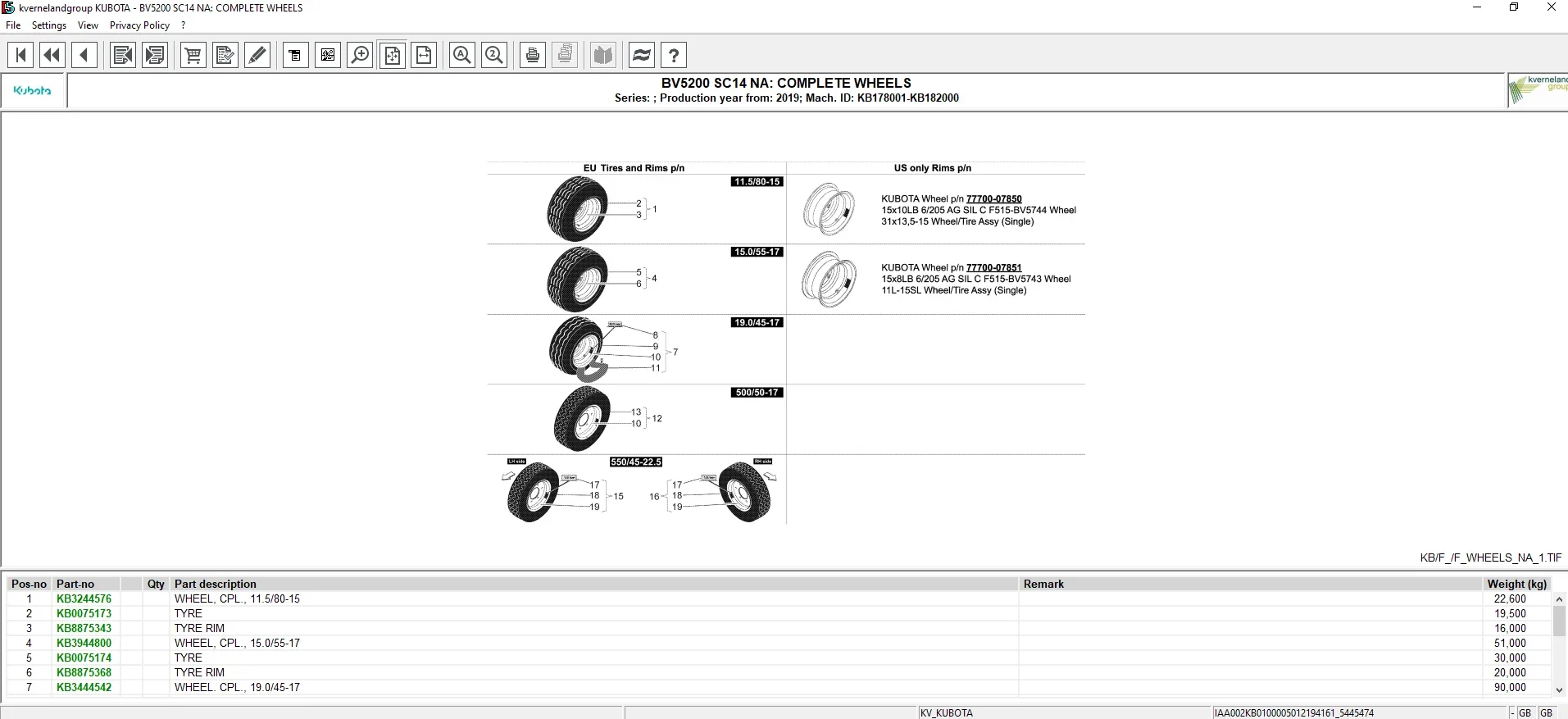Select the pencil edit tool

click(x=257, y=55)
